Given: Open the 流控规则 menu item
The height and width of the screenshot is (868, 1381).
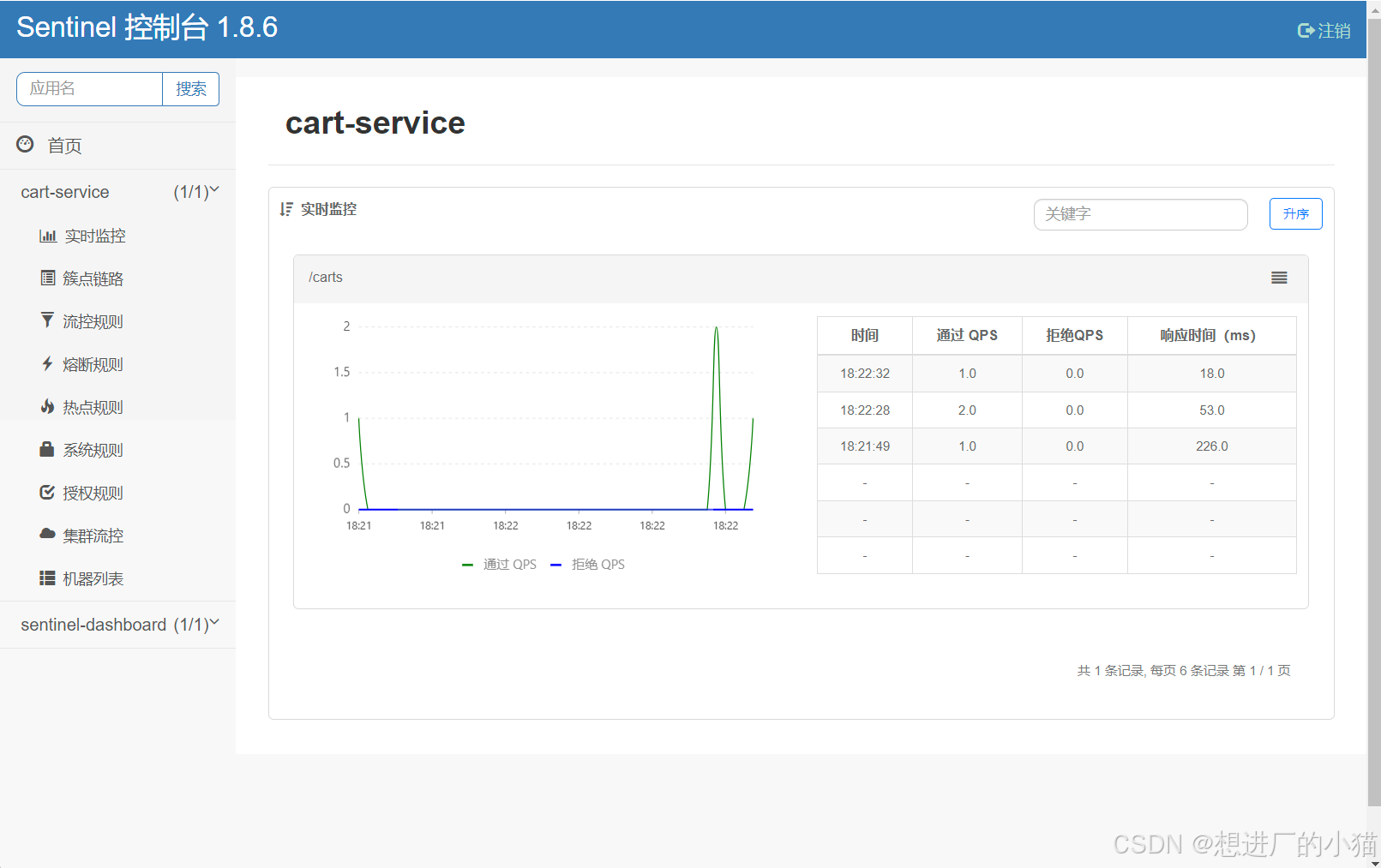Looking at the screenshot, I should click(x=93, y=321).
